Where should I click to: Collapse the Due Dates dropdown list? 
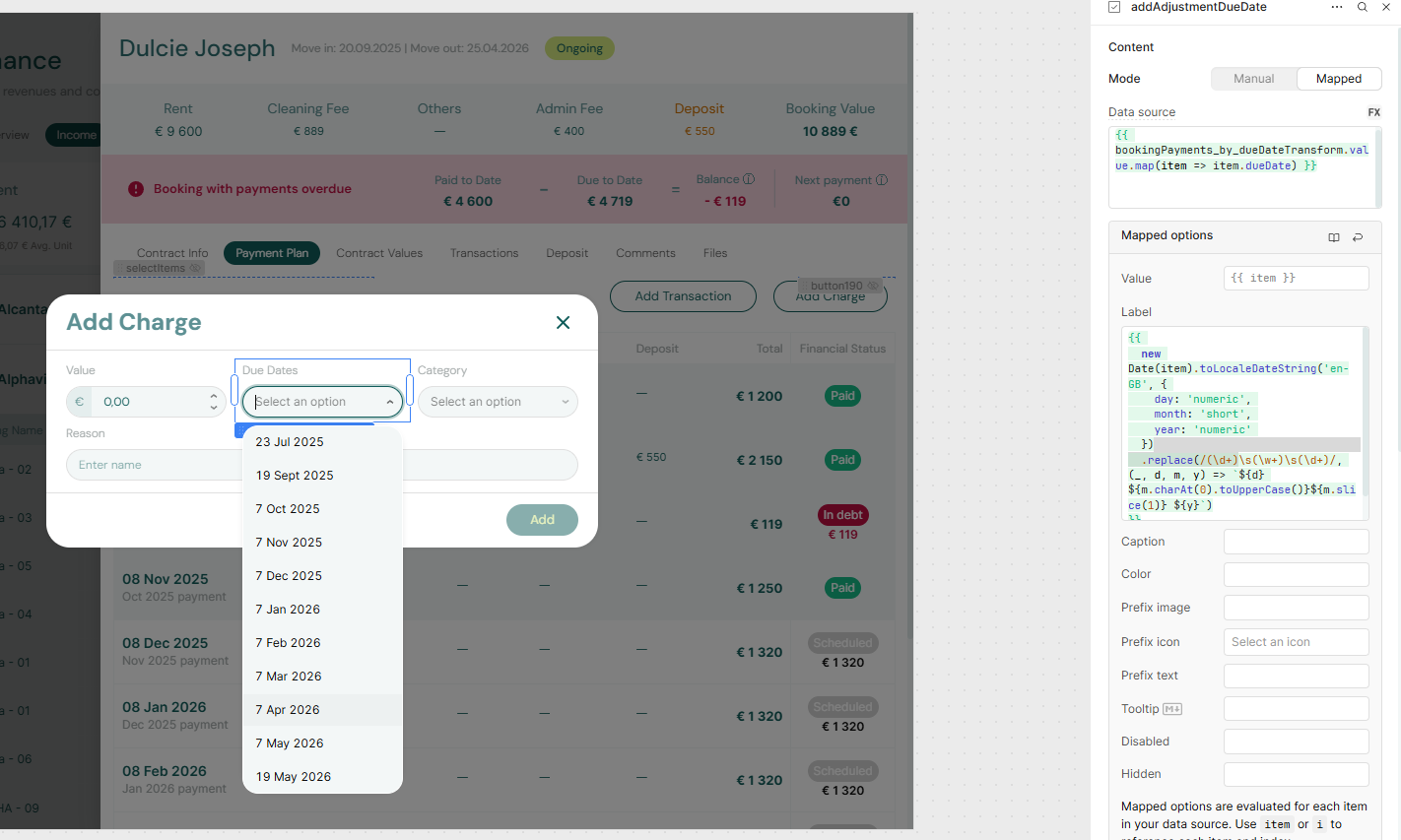(392, 401)
